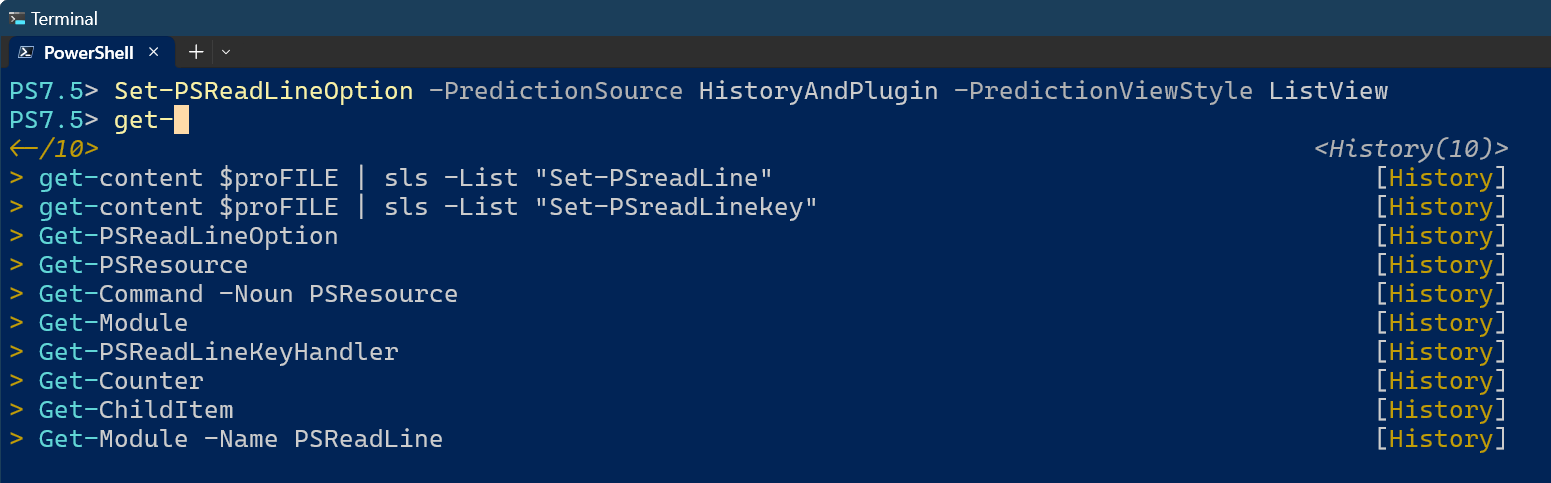The height and width of the screenshot is (483, 1551).
Task: Open a new tab with plus button
Action: (196, 52)
